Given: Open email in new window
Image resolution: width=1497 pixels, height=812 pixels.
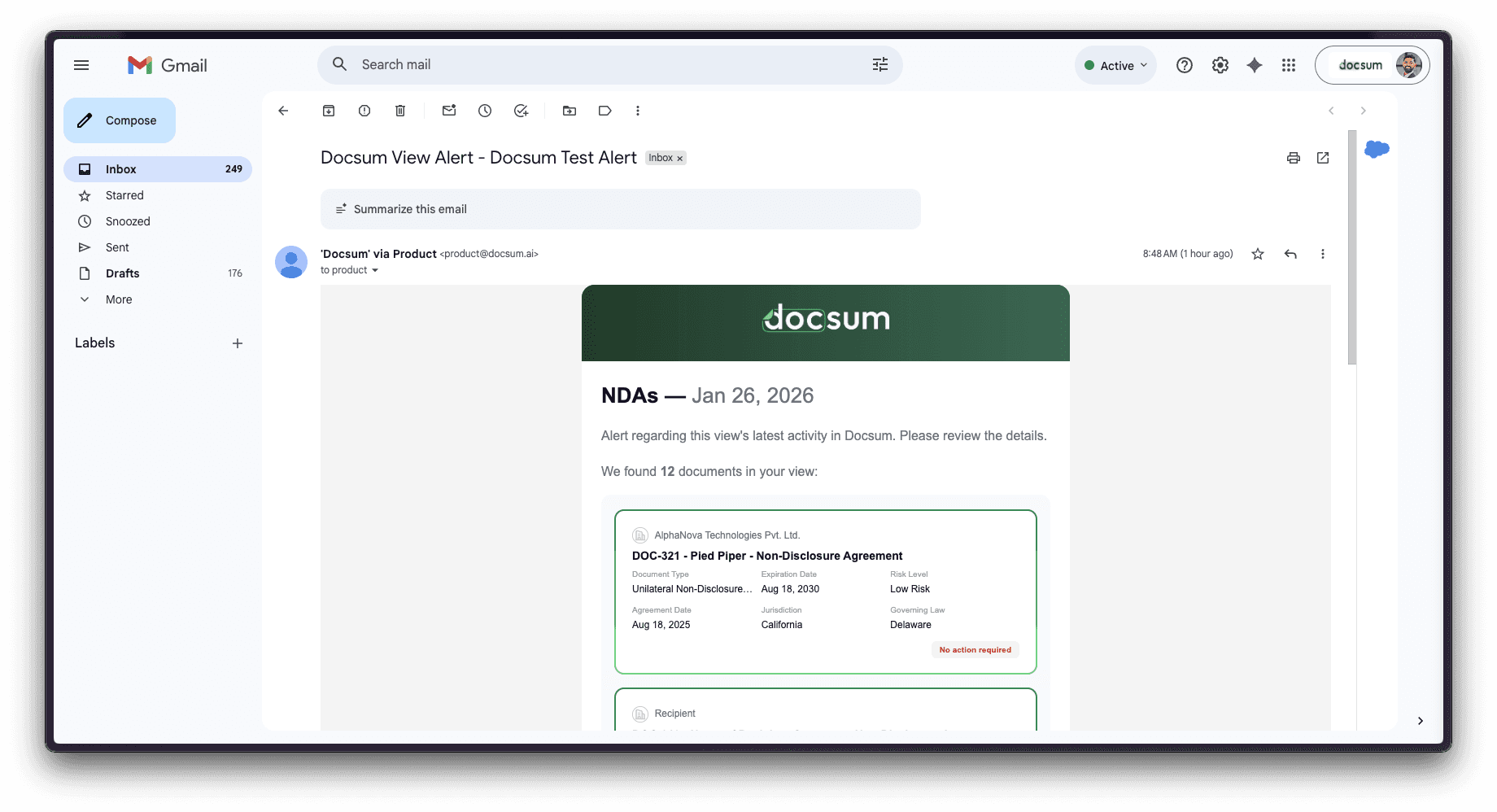Looking at the screenshot, I should point(1323,158).
